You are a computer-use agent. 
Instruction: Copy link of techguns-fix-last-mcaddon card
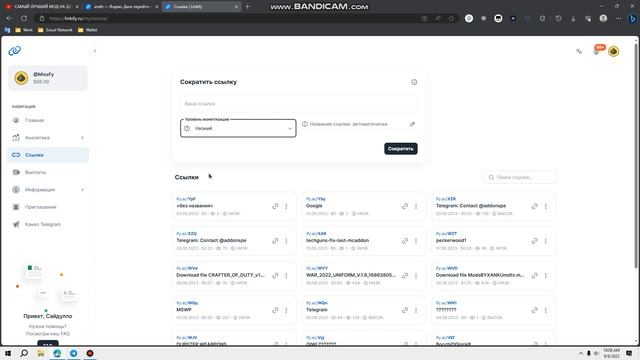405,241
